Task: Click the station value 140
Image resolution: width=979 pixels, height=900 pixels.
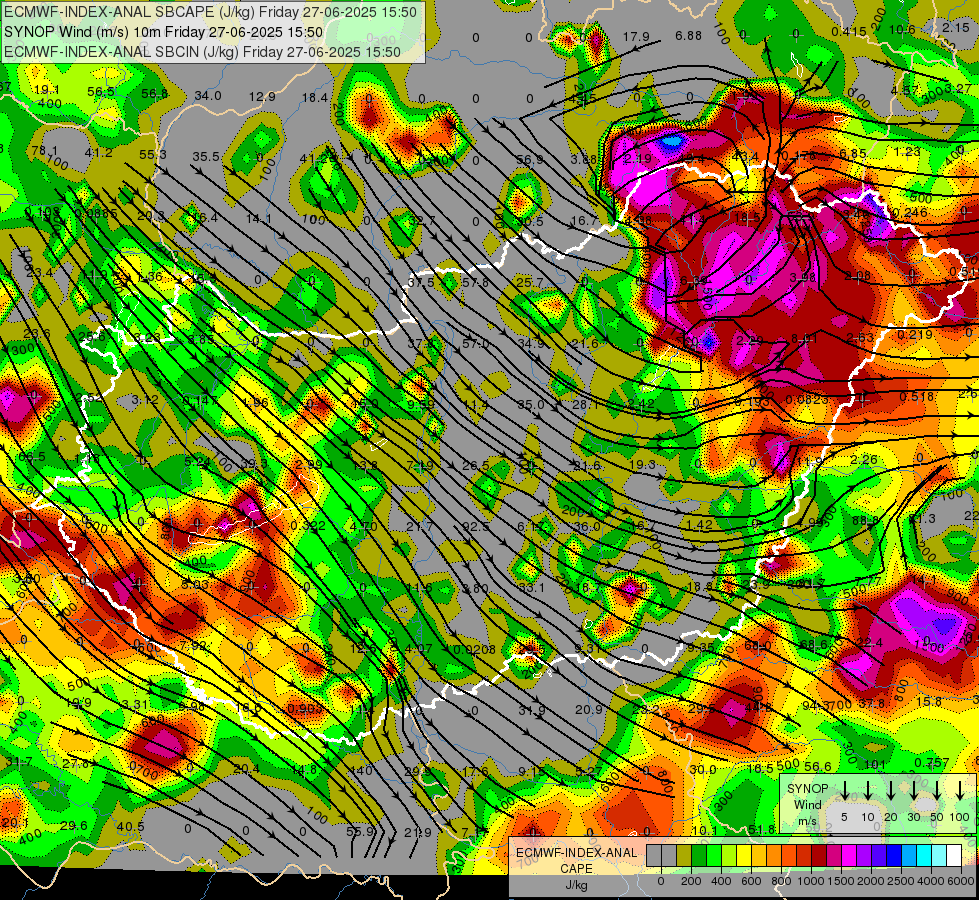Action: coord(362,771)
